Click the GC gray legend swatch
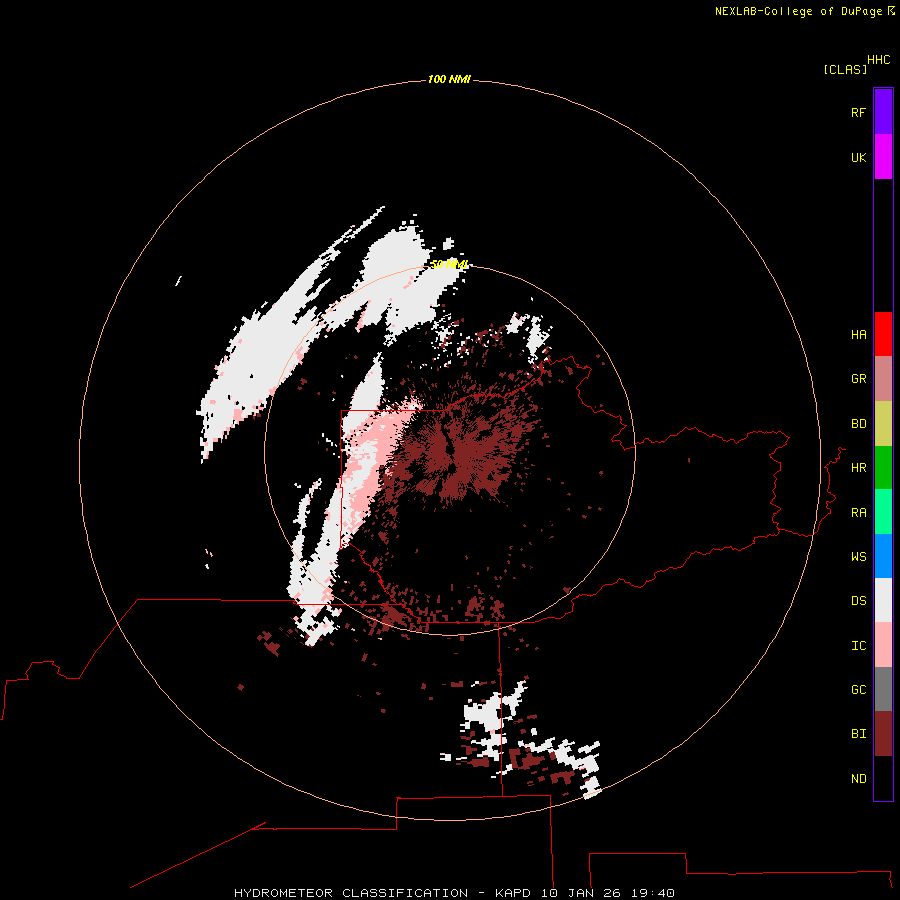This screenshot has width=900, height=900. 883,689
